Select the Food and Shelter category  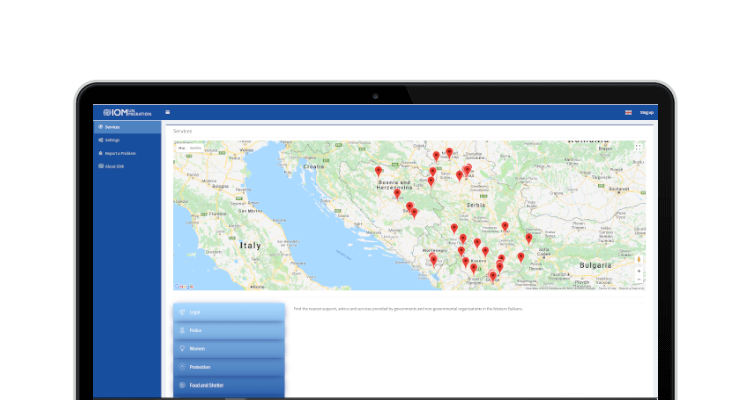(229, 385)
